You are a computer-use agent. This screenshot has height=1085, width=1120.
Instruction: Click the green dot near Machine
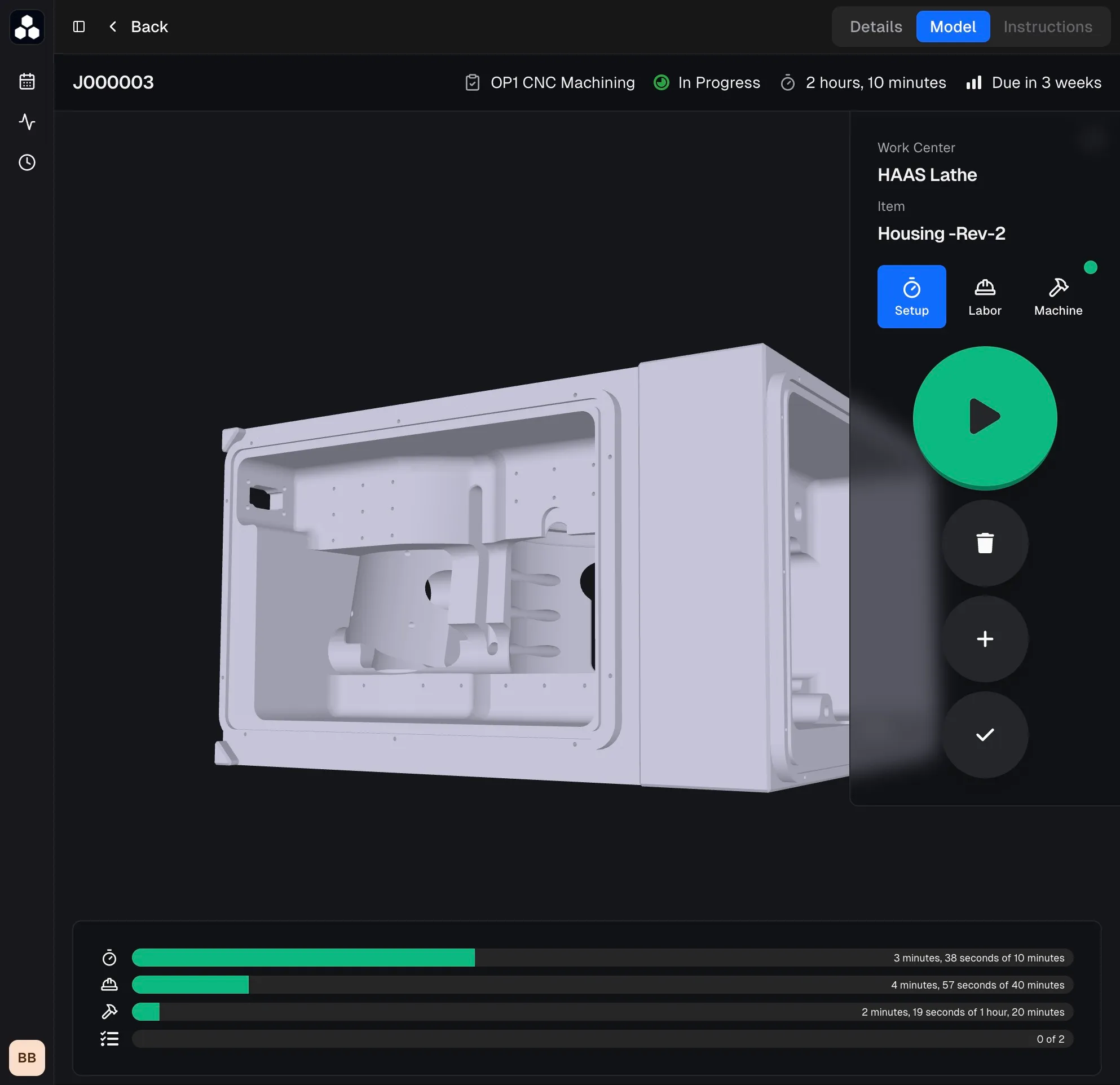point(1090,267)
